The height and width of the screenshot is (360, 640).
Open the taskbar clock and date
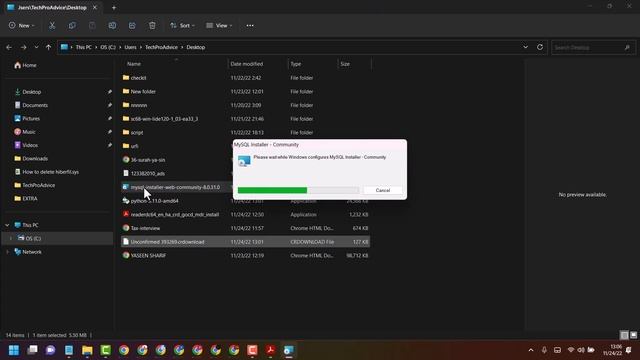613,350
